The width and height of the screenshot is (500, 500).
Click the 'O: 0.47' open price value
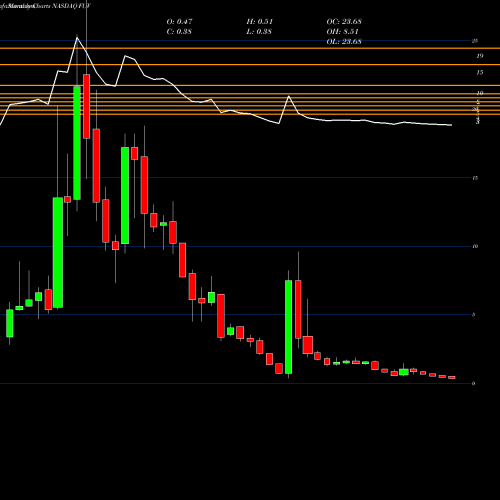179,22
